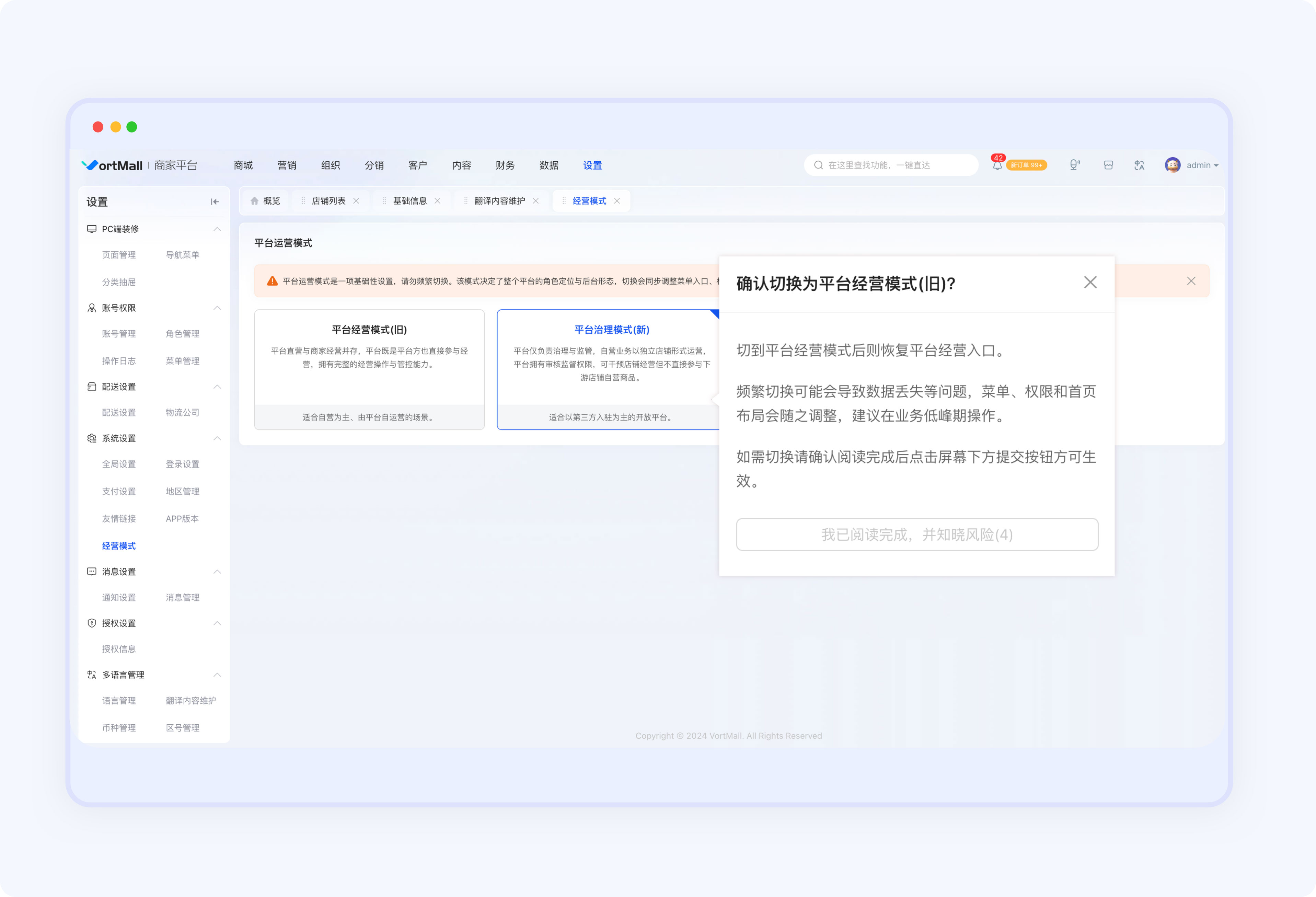Screen dimensions: 1316x897
Task: Open APP版本 in sidebar
Action: tap(182, 519)
